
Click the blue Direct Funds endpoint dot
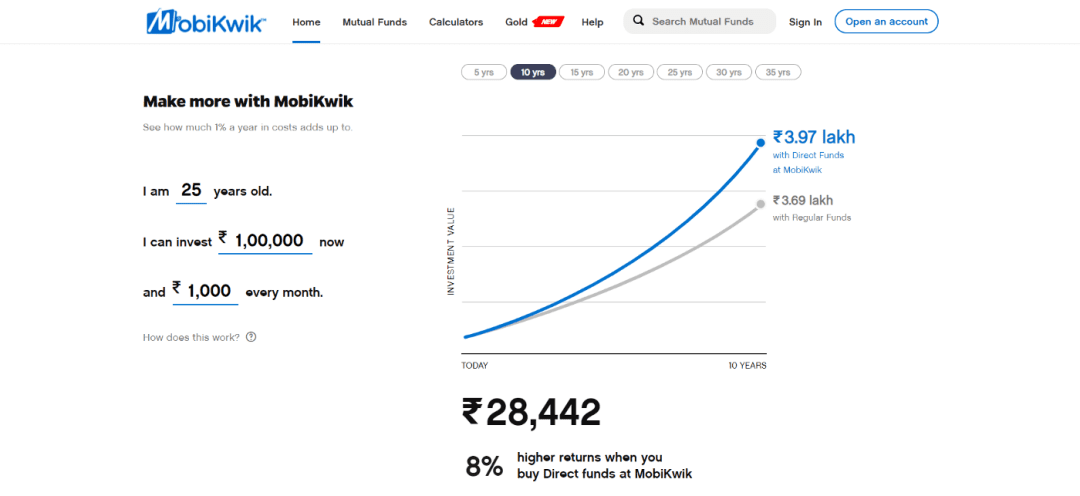pos(760,143)
